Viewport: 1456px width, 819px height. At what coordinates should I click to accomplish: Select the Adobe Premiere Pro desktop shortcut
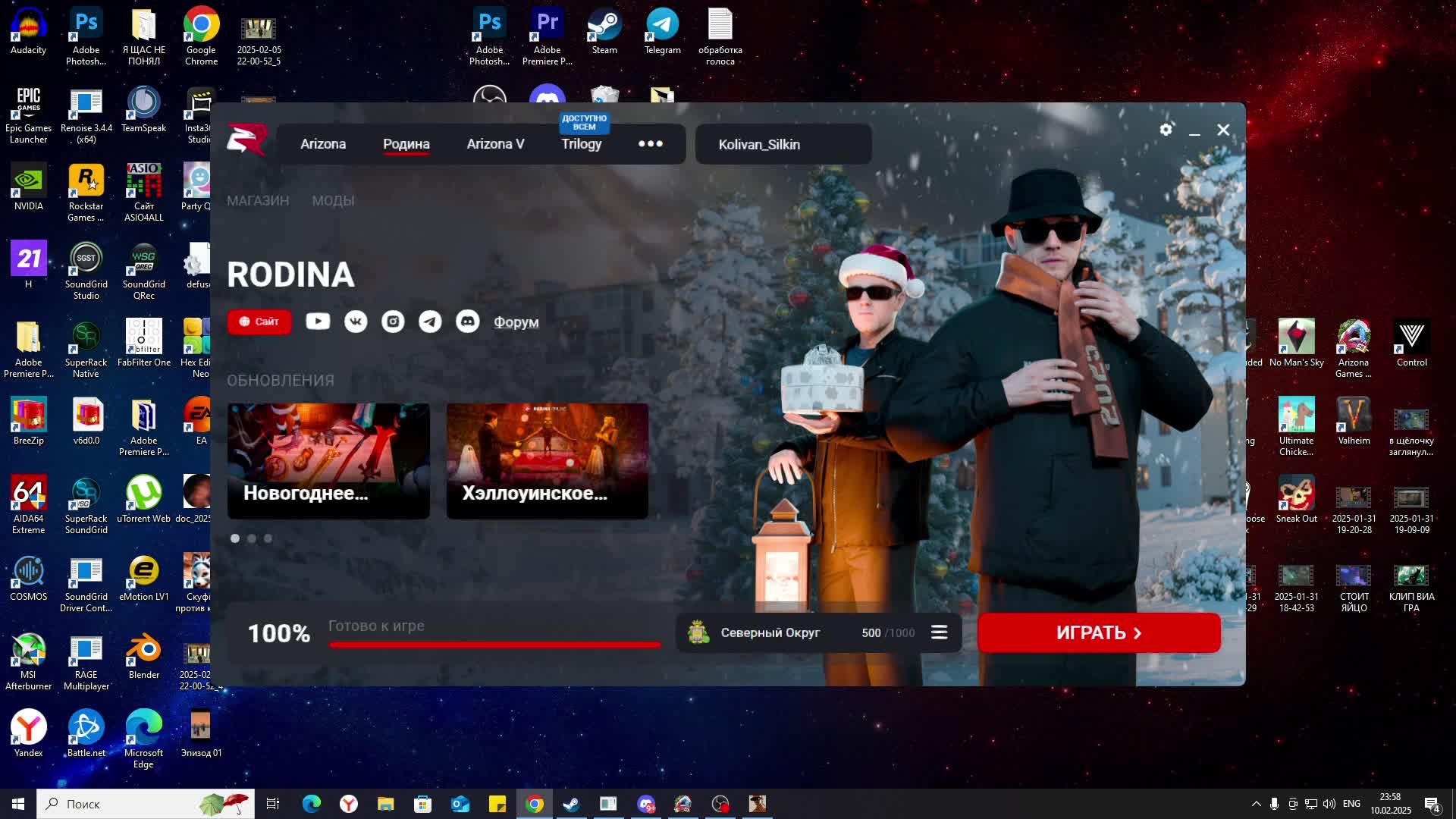547,36
